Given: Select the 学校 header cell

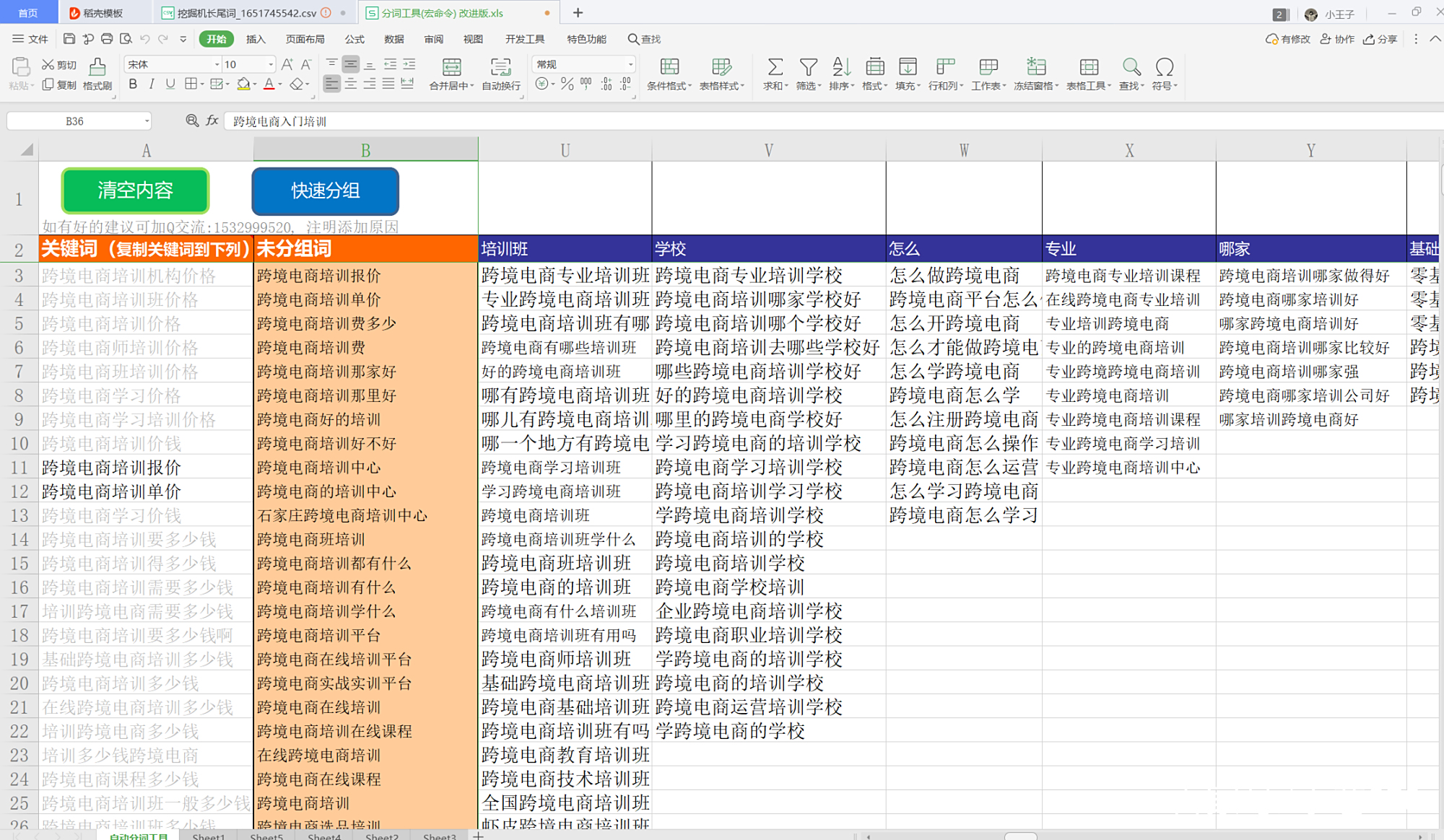Looking at the screenshot, I should pyautogui.click(x=769, y=249).
